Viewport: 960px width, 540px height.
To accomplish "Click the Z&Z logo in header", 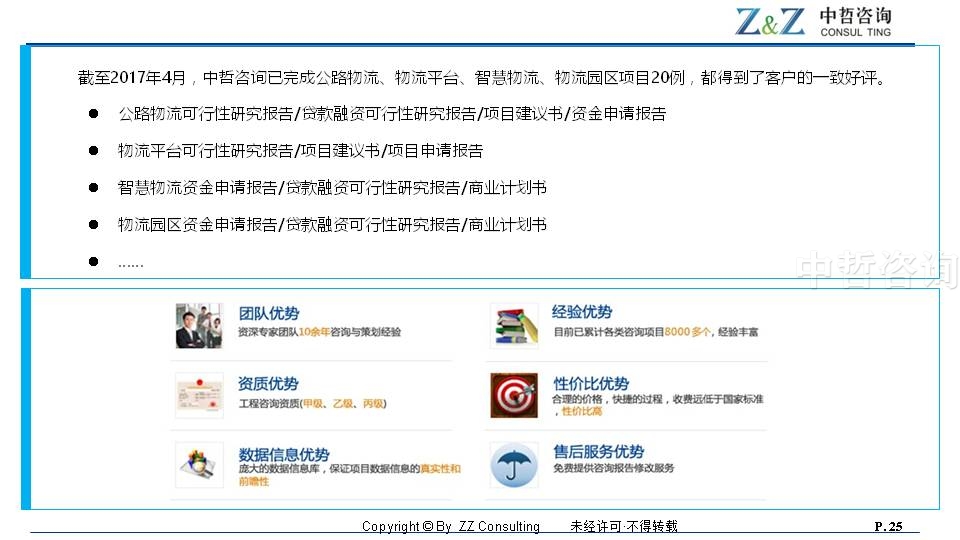I will tap(770, 22).
